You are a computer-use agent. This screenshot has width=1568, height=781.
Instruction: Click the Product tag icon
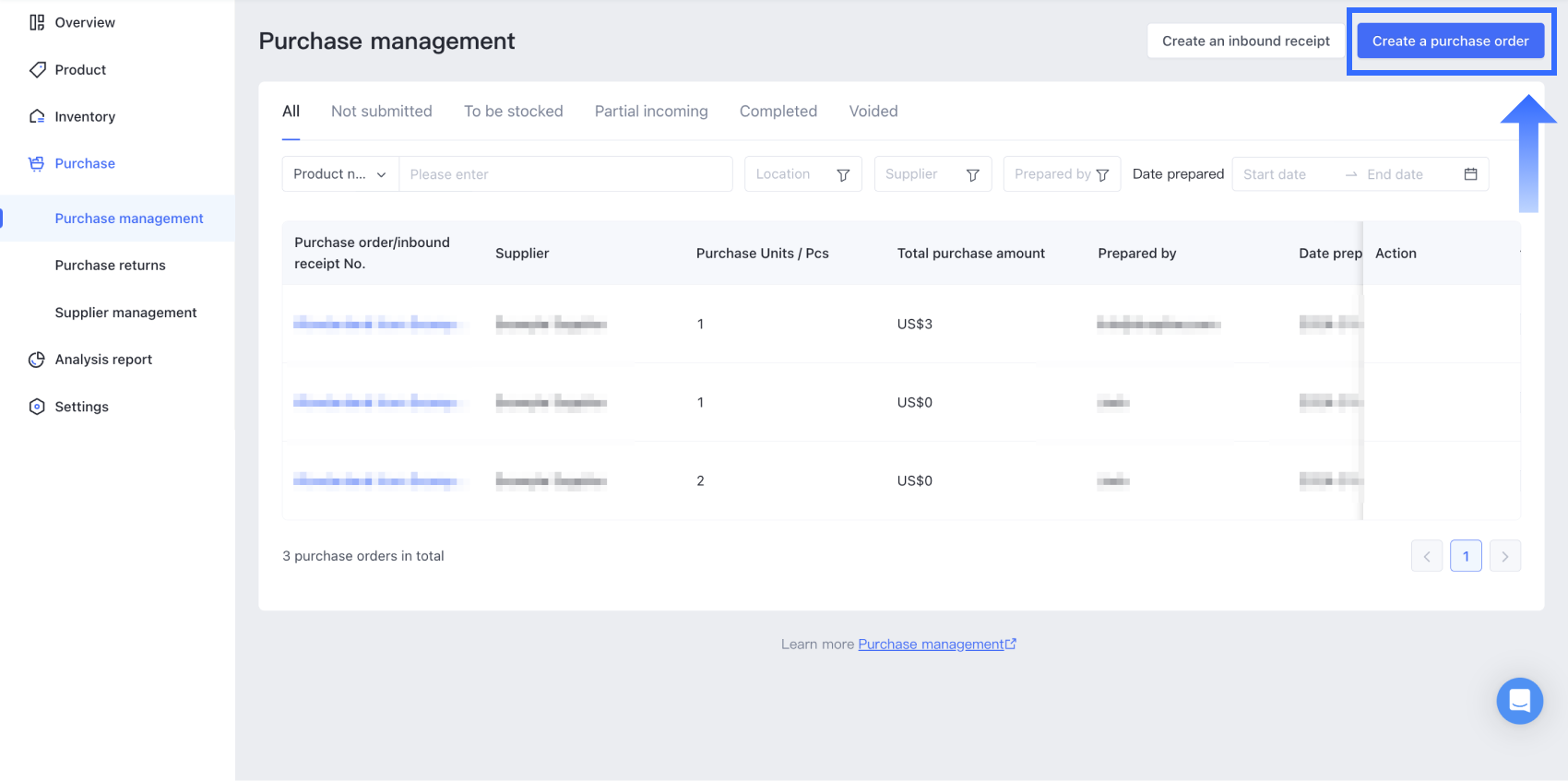click(37, 69)
